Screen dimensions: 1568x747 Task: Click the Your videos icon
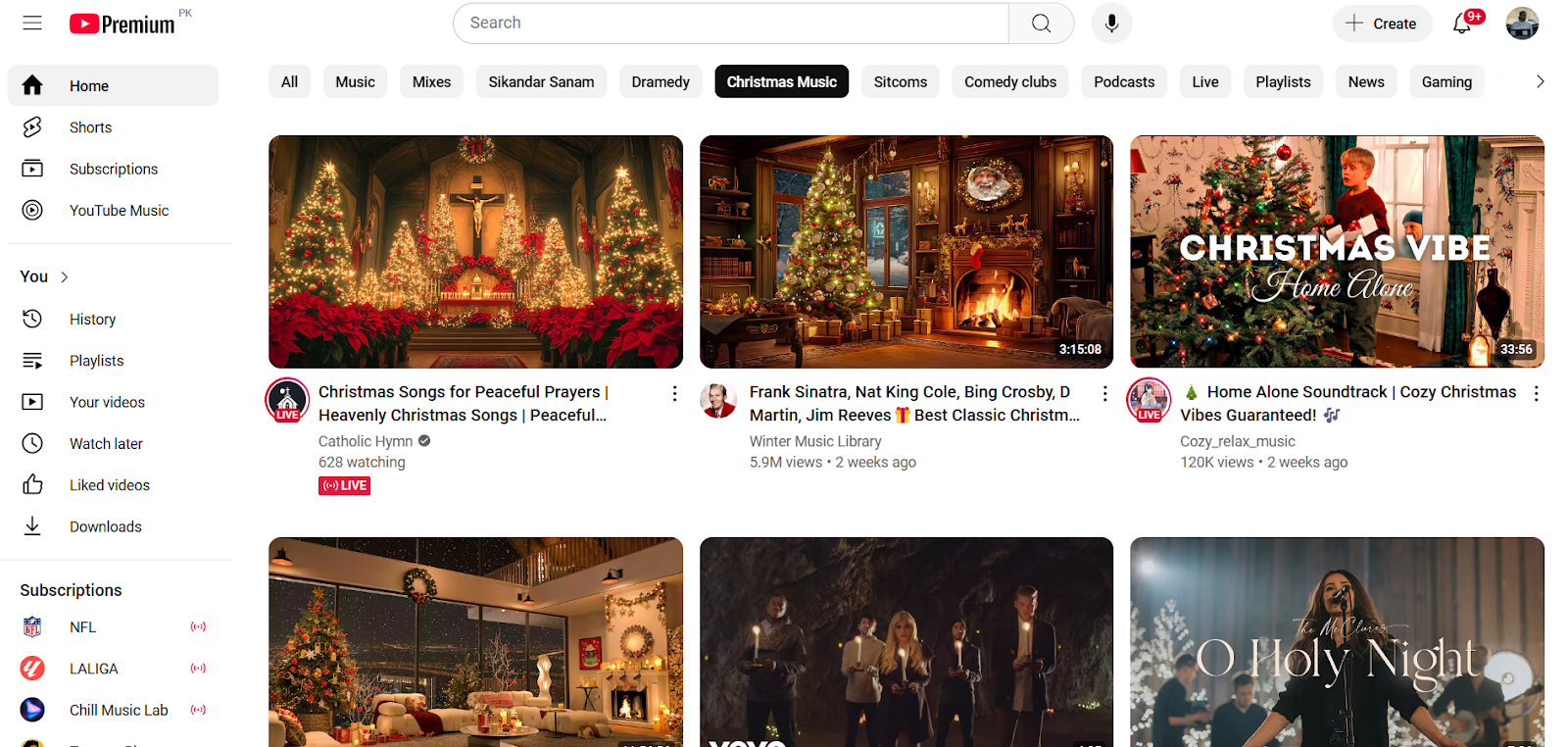(x=32, y=402)
